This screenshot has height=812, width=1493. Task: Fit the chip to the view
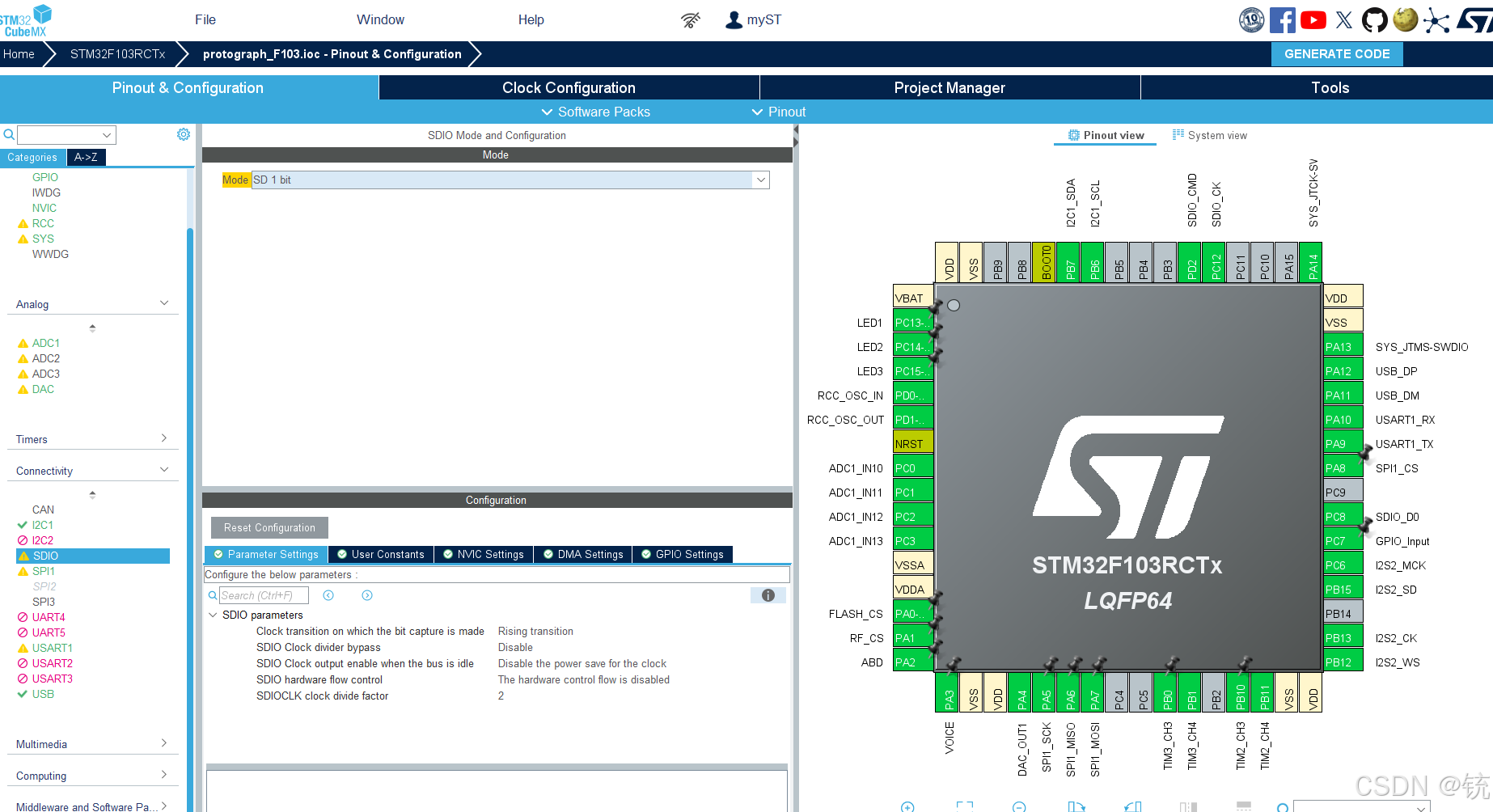pos(964,807)
